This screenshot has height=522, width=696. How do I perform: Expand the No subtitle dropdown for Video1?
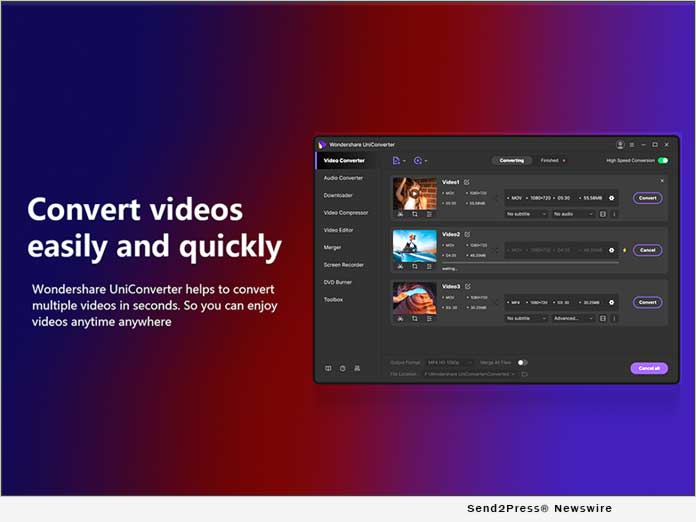(527, 214)
